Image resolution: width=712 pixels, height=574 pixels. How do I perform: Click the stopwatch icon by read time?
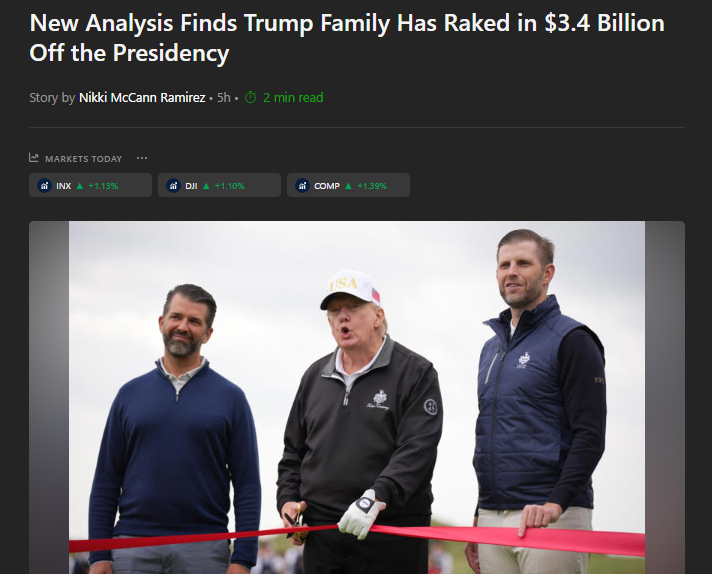tap(251, 98)
